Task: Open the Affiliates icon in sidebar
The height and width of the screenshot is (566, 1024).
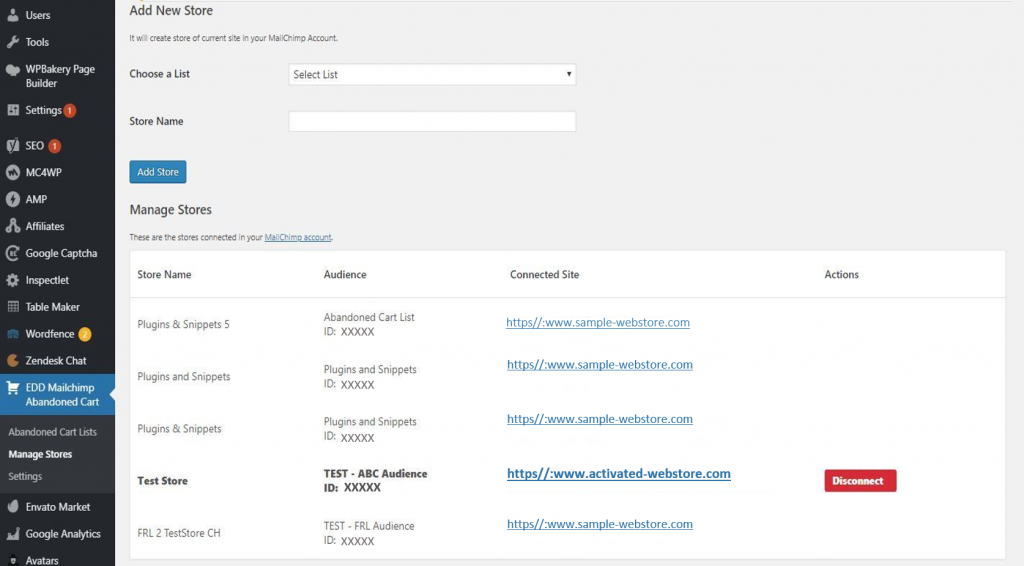Action: [13, 226]
